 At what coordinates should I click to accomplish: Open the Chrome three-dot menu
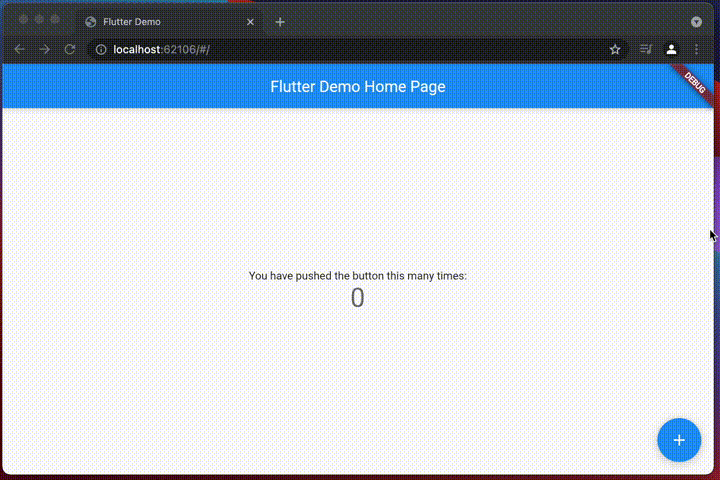pyautogui.click(x=696, y=49)
